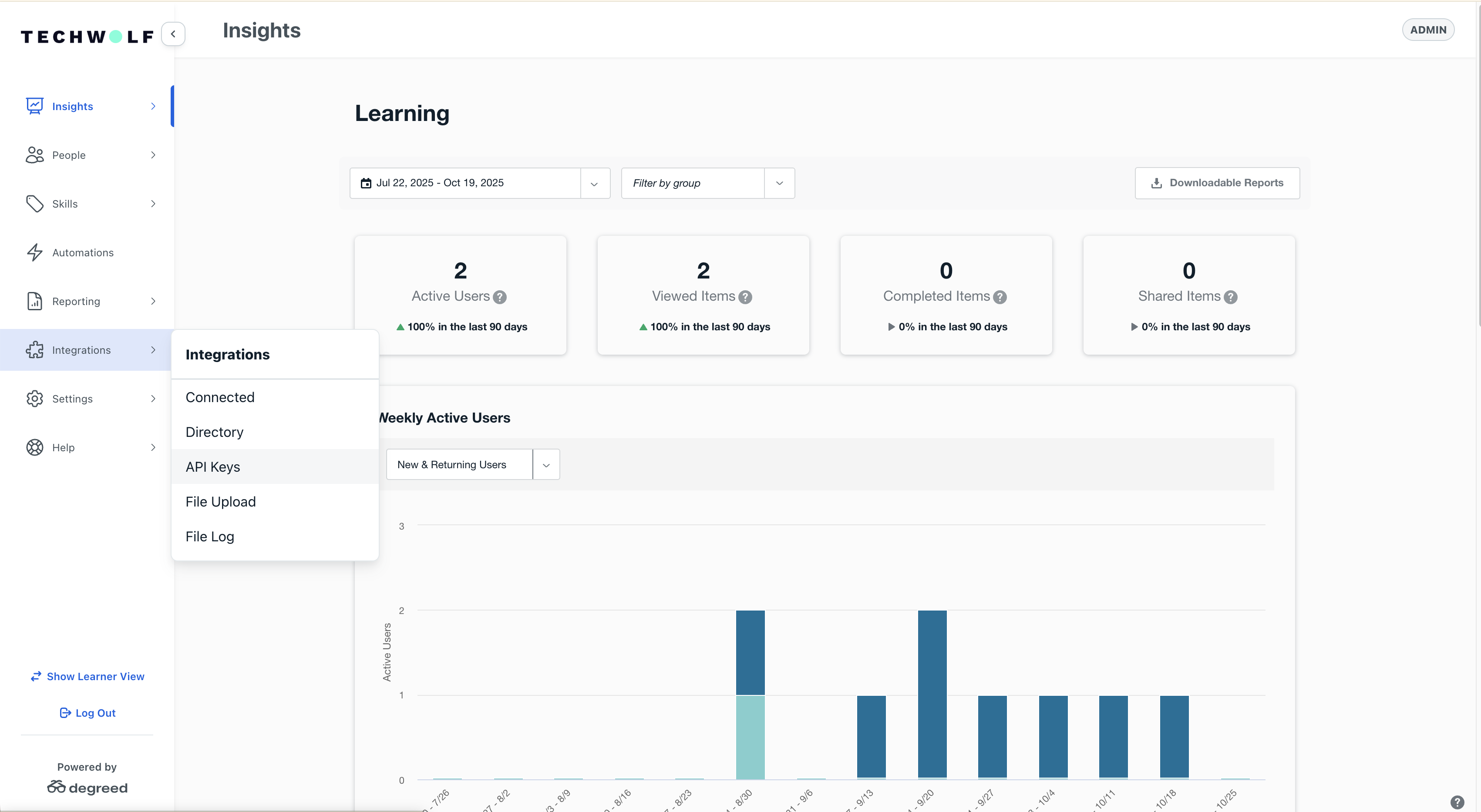Click the Help lifebuoy icon

point(34,447)
